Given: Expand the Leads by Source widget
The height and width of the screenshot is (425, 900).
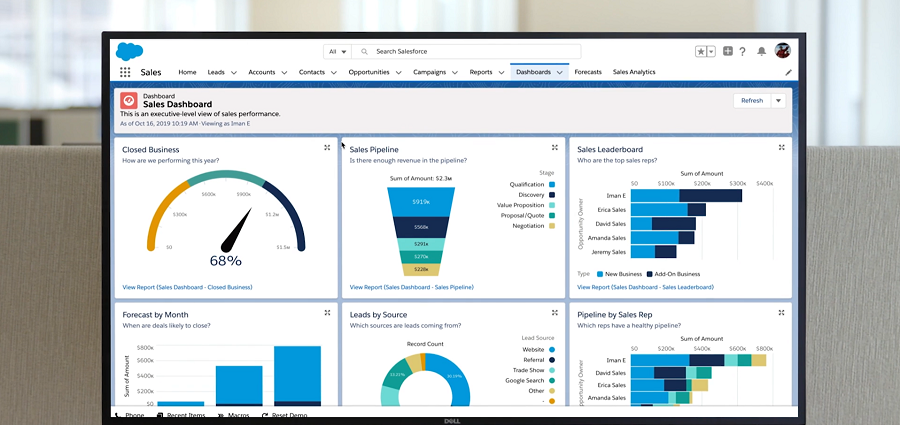Looking at the screenshot, I should (554, 313).
